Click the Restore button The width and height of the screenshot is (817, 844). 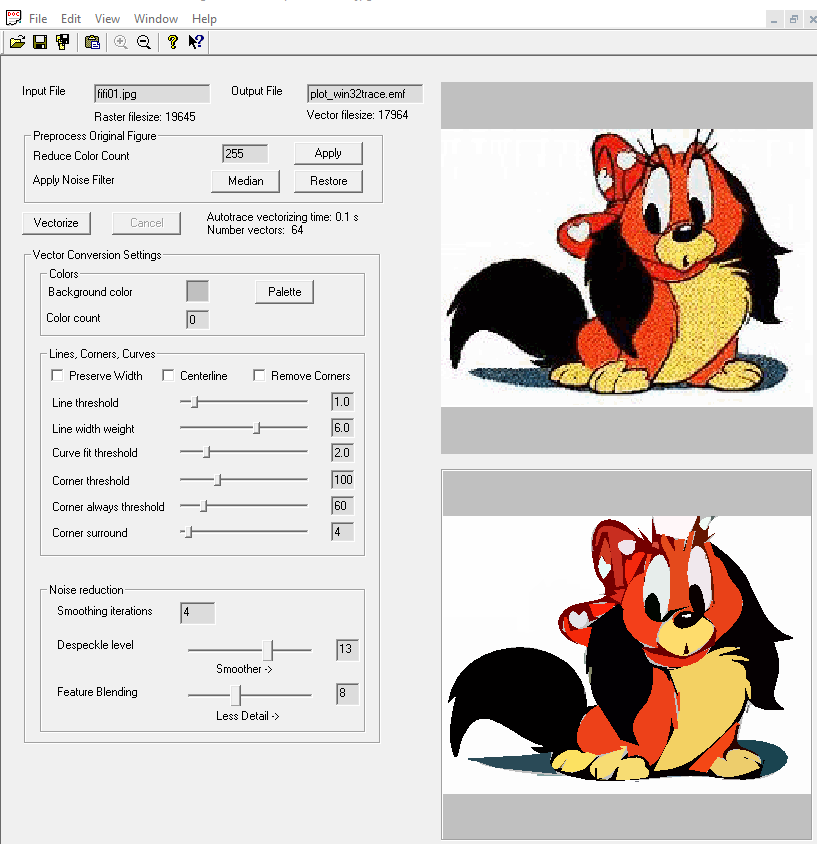[x=328, y=181]
